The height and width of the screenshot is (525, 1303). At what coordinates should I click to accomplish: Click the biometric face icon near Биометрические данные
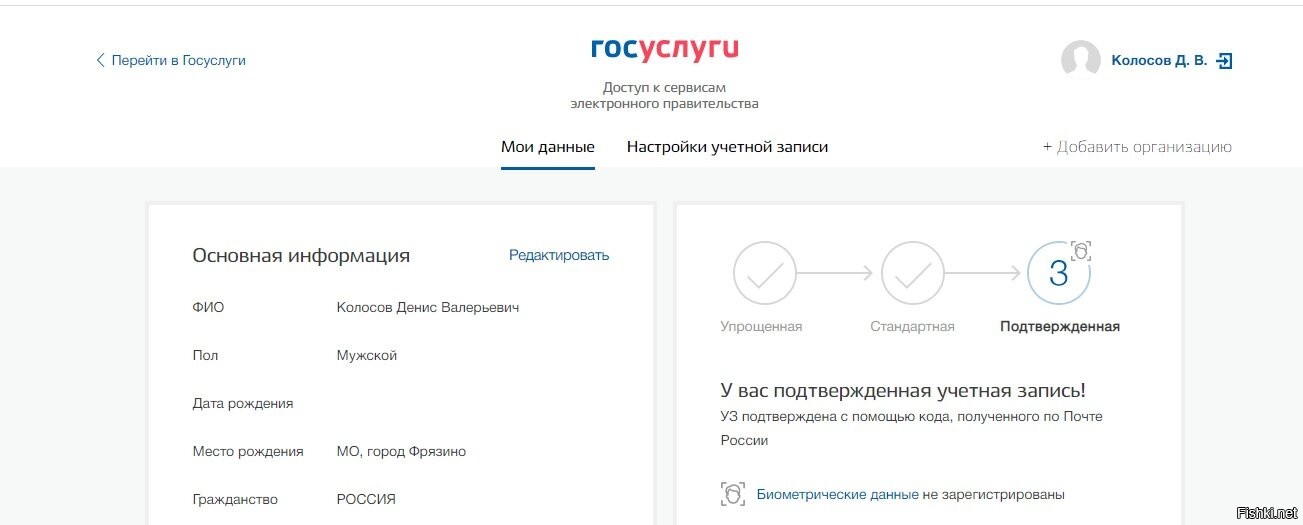[733, 494]
